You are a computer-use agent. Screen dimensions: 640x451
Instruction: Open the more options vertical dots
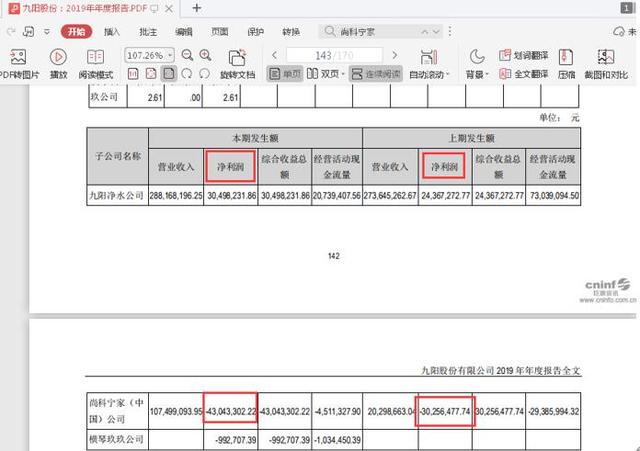pos(450,31)
